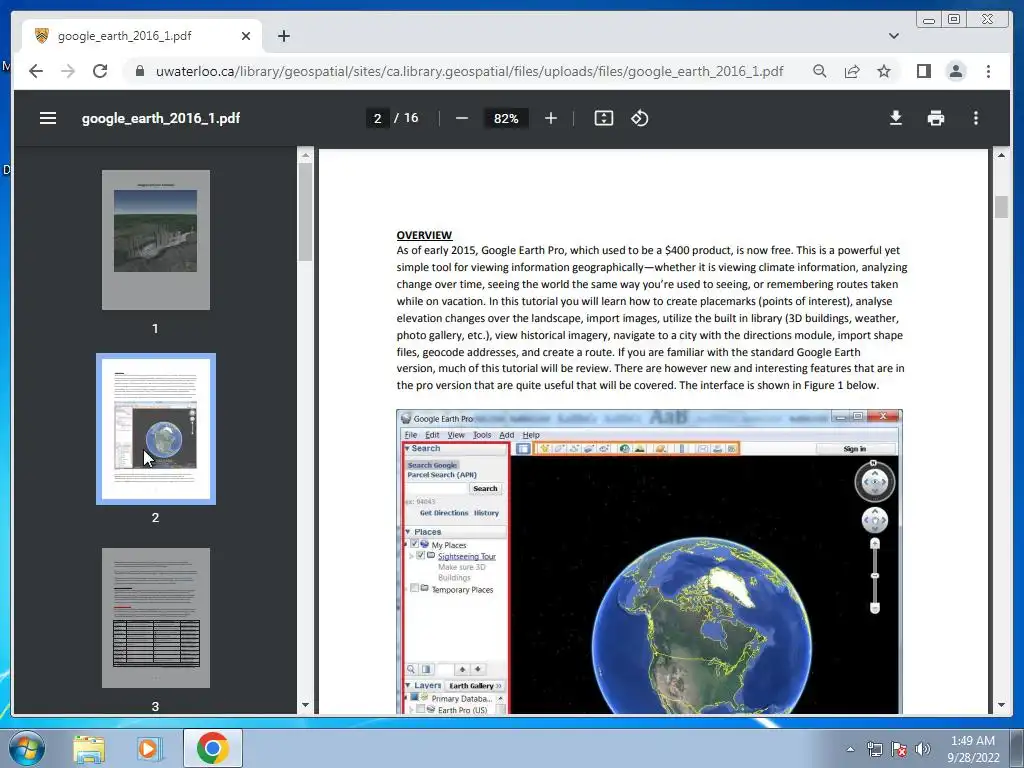This screenshot has height=768, width=1024.
Task: Click document scrollbar down arrow
Action: [1001, 705]
